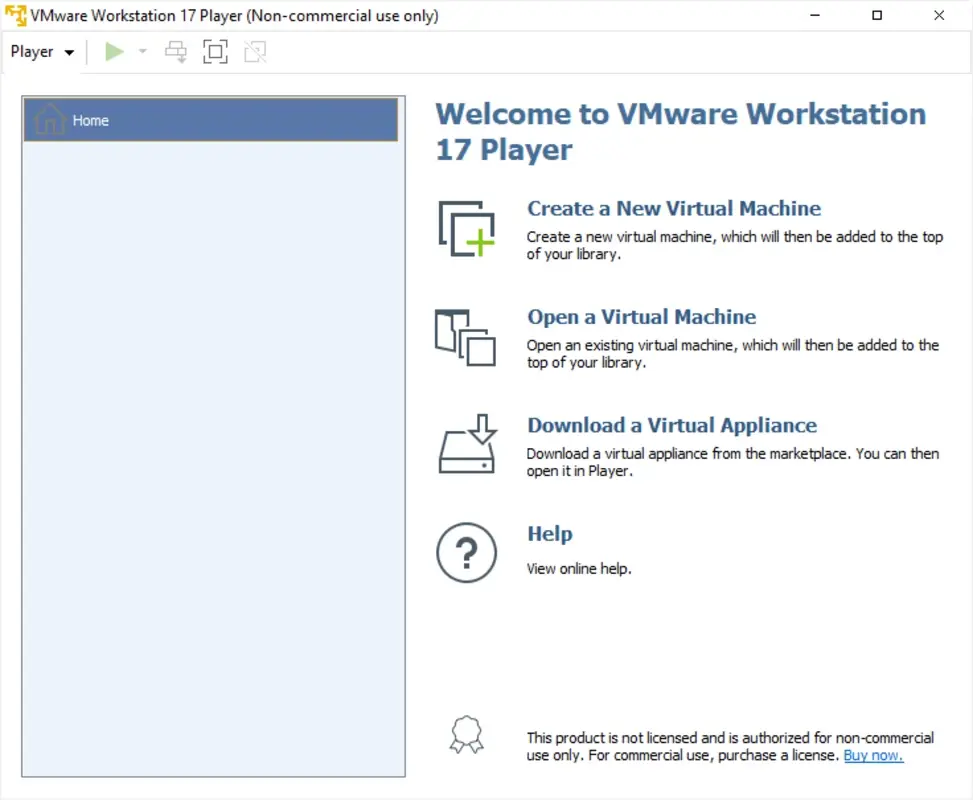Open the Player menu dropdown arrow
Viewport: 973px width, 800px height.
[69, 51]
